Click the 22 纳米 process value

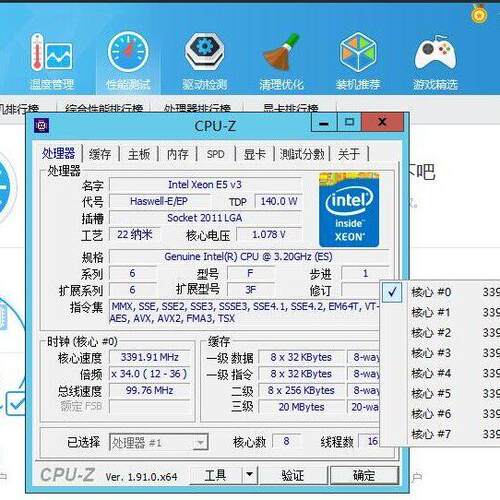(x=135, y=235)
